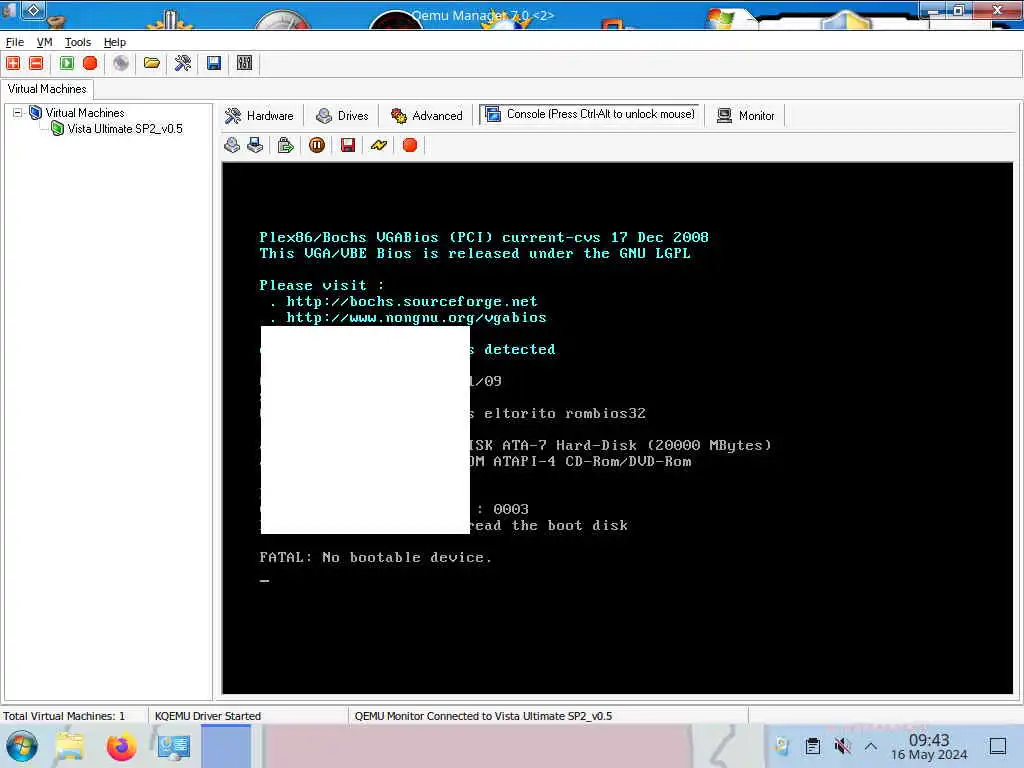Select the Virtual Machines panel tab
1024x768 pixels.
pos(47,89)
